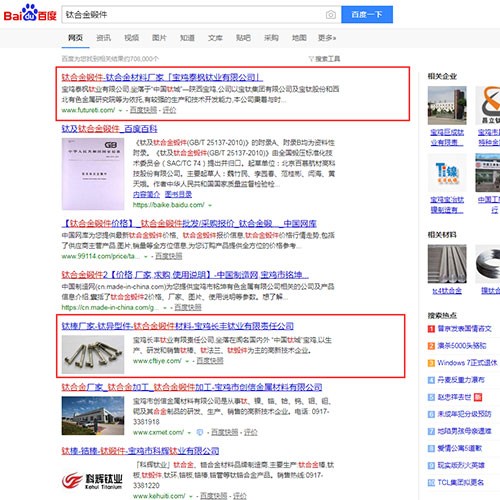Click the titanium bolts thumbnail image

tap(93, 354)
